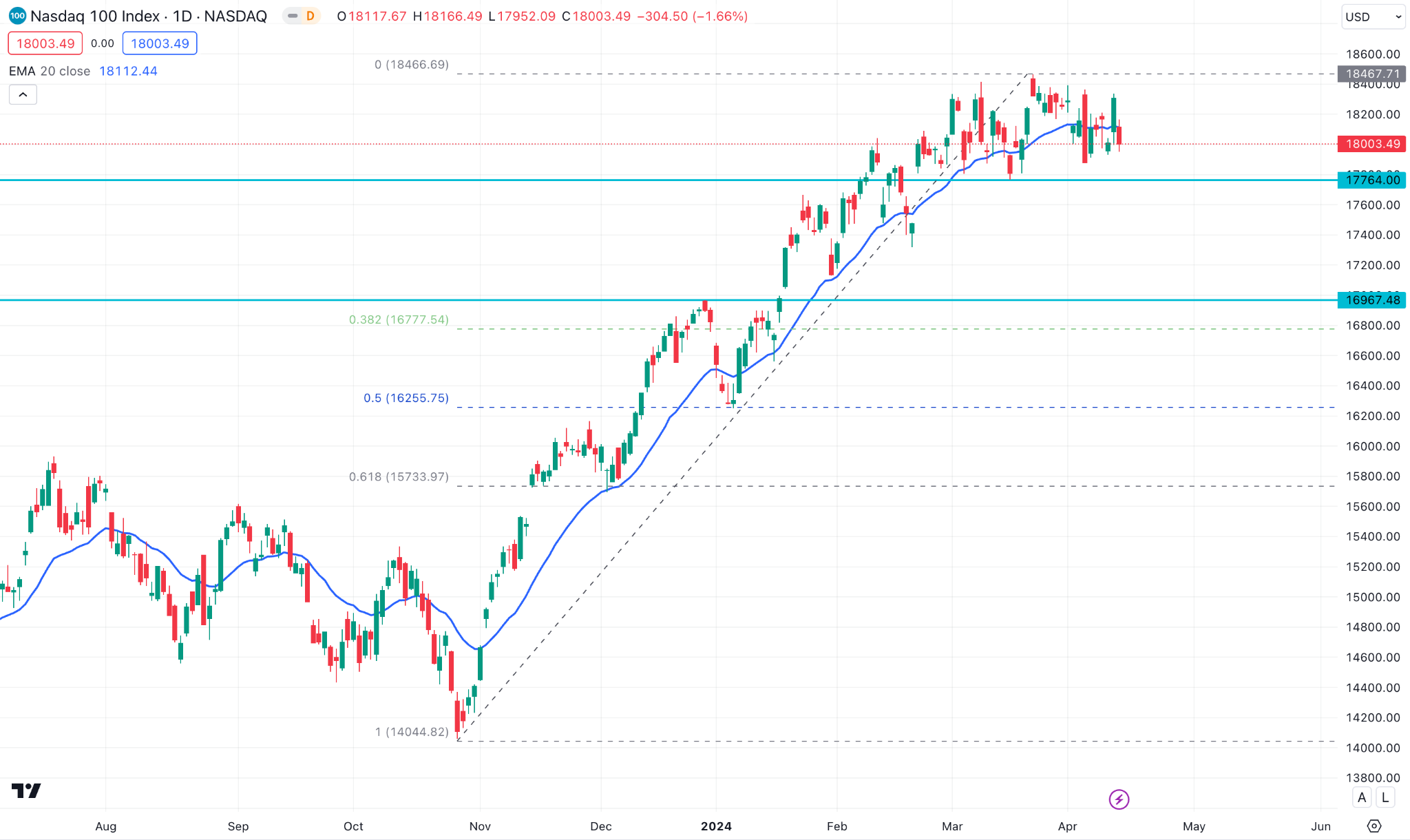1410x840 pixels.
Task: Click the 14000.00 price axis label
Action: click(x=1373, y=748)
